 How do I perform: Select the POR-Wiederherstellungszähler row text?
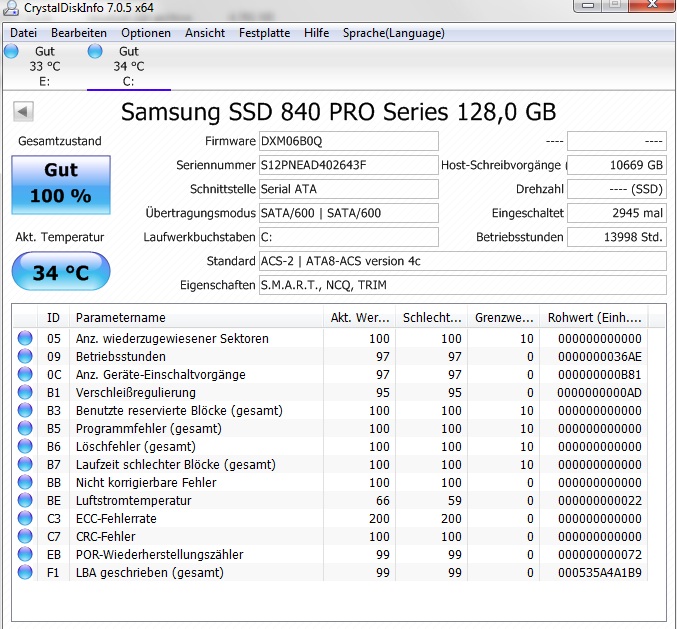[160, 554]
